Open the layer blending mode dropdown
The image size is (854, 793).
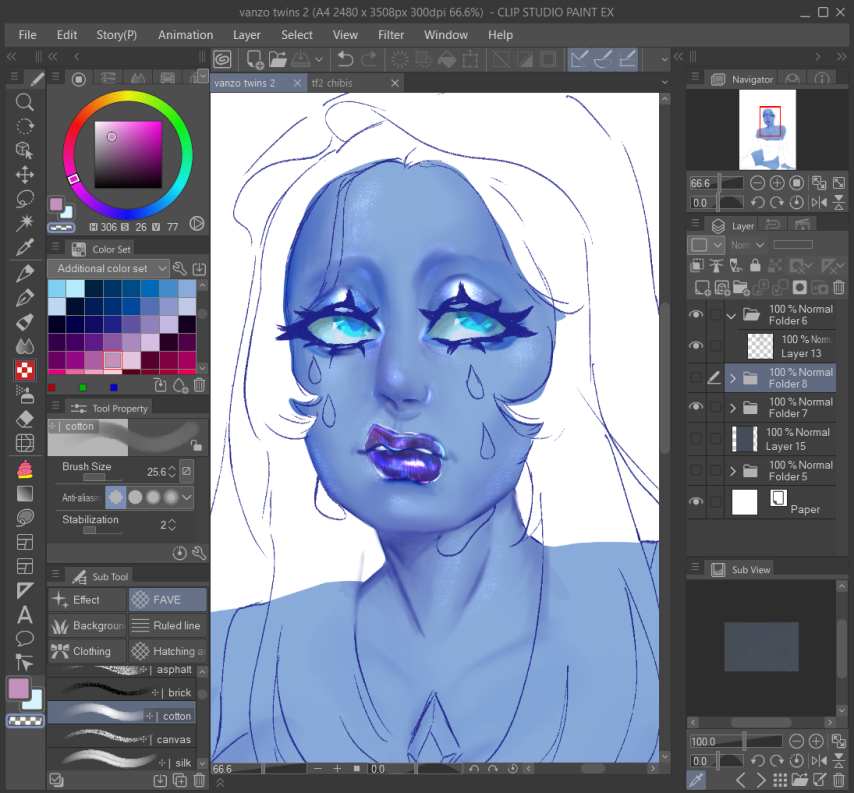click(747, 245)
